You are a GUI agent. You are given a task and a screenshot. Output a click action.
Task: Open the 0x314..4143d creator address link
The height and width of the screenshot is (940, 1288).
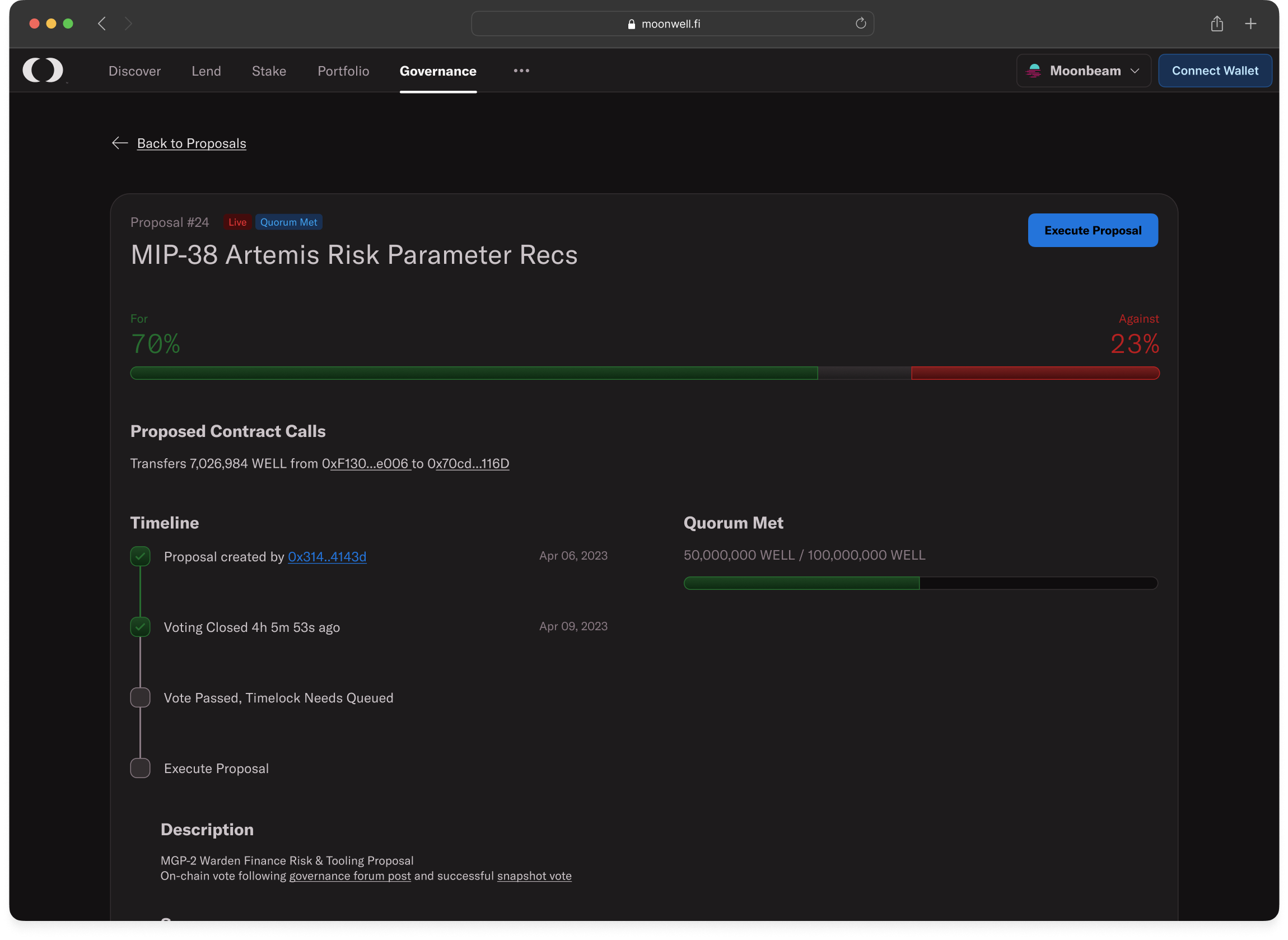pos(327,556)
